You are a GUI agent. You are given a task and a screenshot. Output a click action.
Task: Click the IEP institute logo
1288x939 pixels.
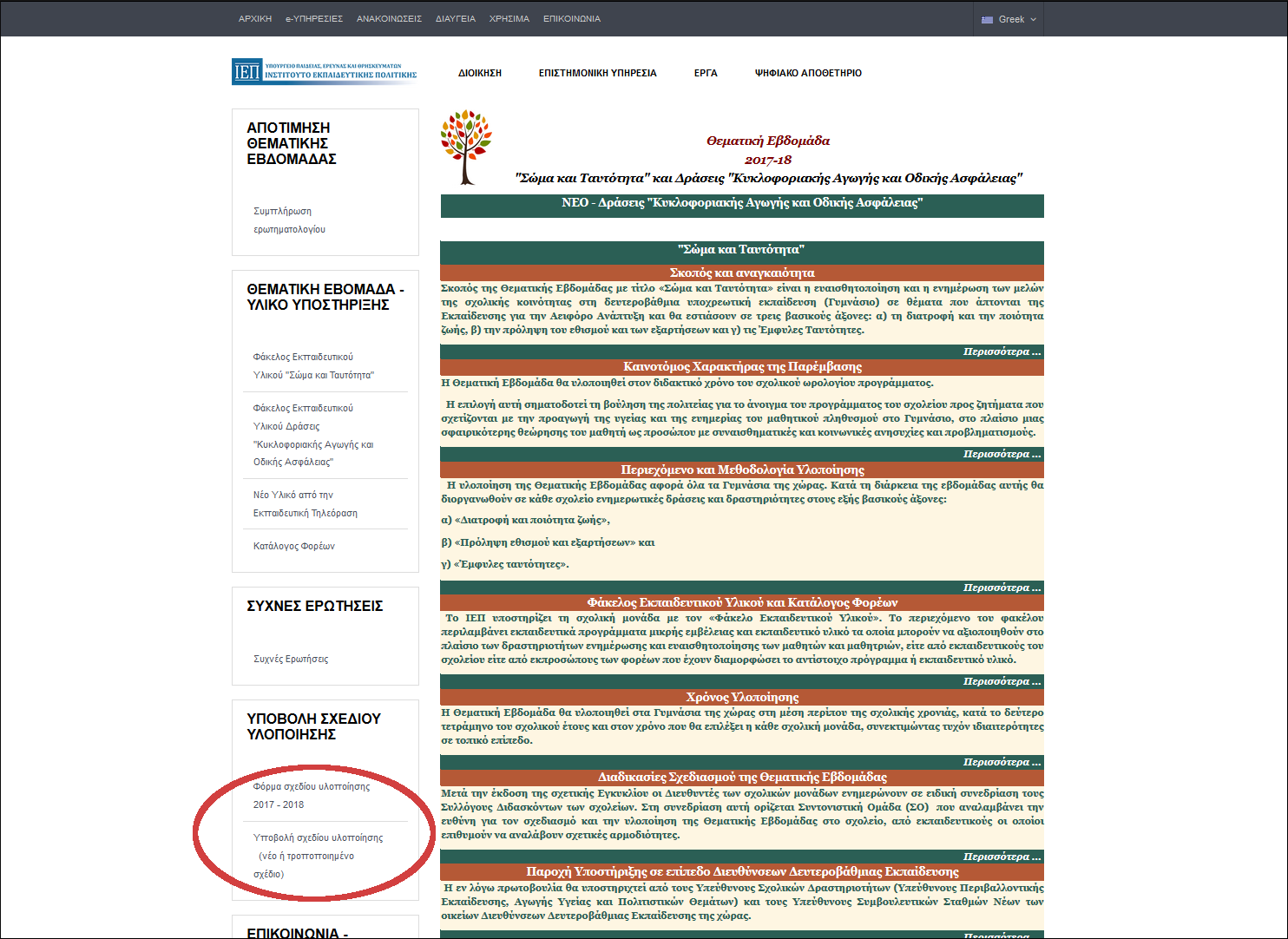325,71
